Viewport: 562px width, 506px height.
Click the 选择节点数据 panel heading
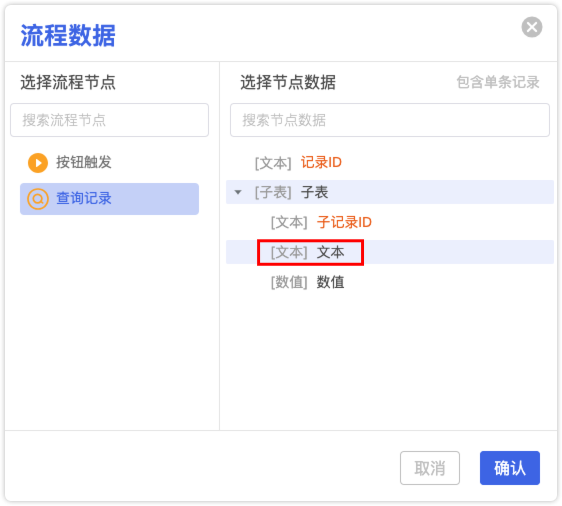288,82
